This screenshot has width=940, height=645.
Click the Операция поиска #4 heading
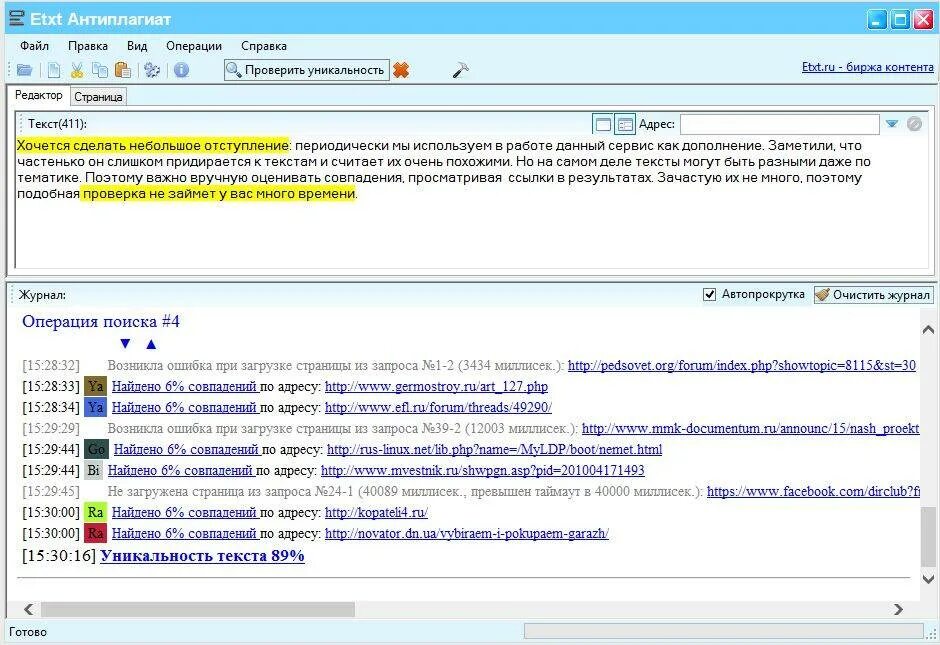101,321
